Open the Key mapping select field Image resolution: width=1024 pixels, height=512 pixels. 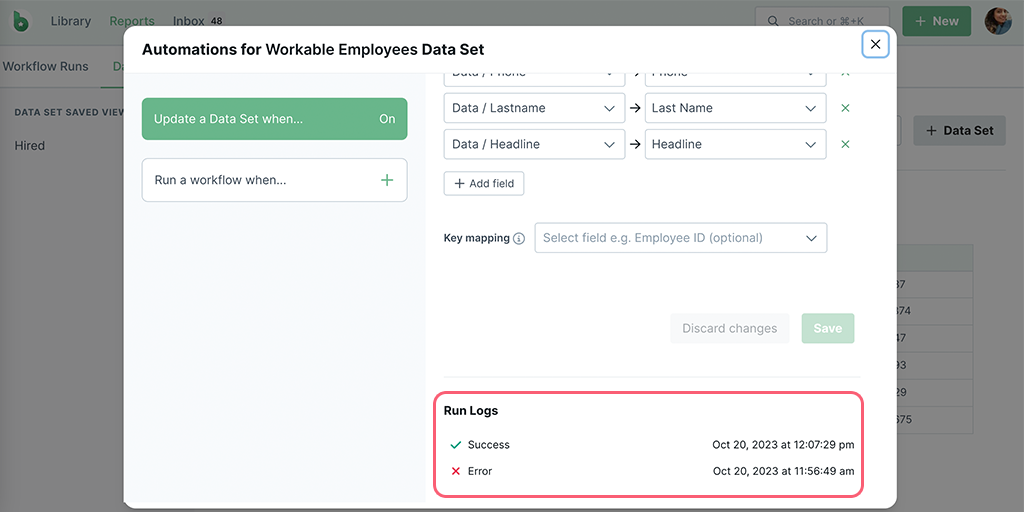click(680, 238)
